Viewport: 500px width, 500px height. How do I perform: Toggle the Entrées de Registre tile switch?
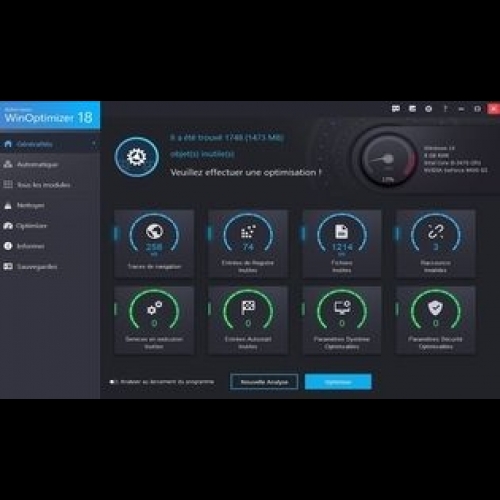[x=210, y=233]
